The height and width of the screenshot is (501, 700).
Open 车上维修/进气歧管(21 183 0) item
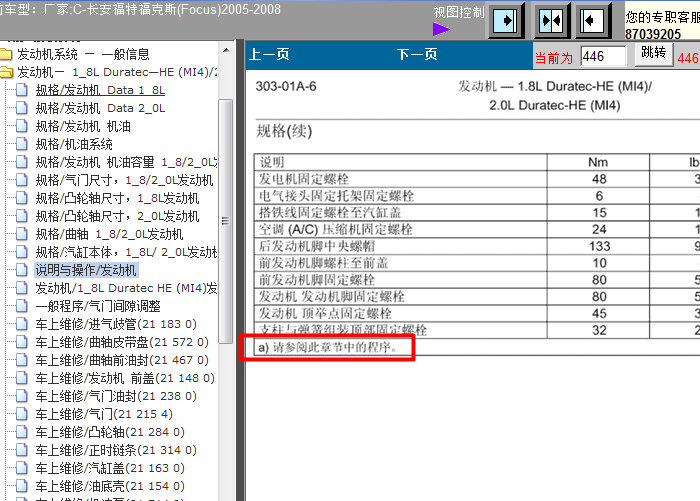[116, 324]
